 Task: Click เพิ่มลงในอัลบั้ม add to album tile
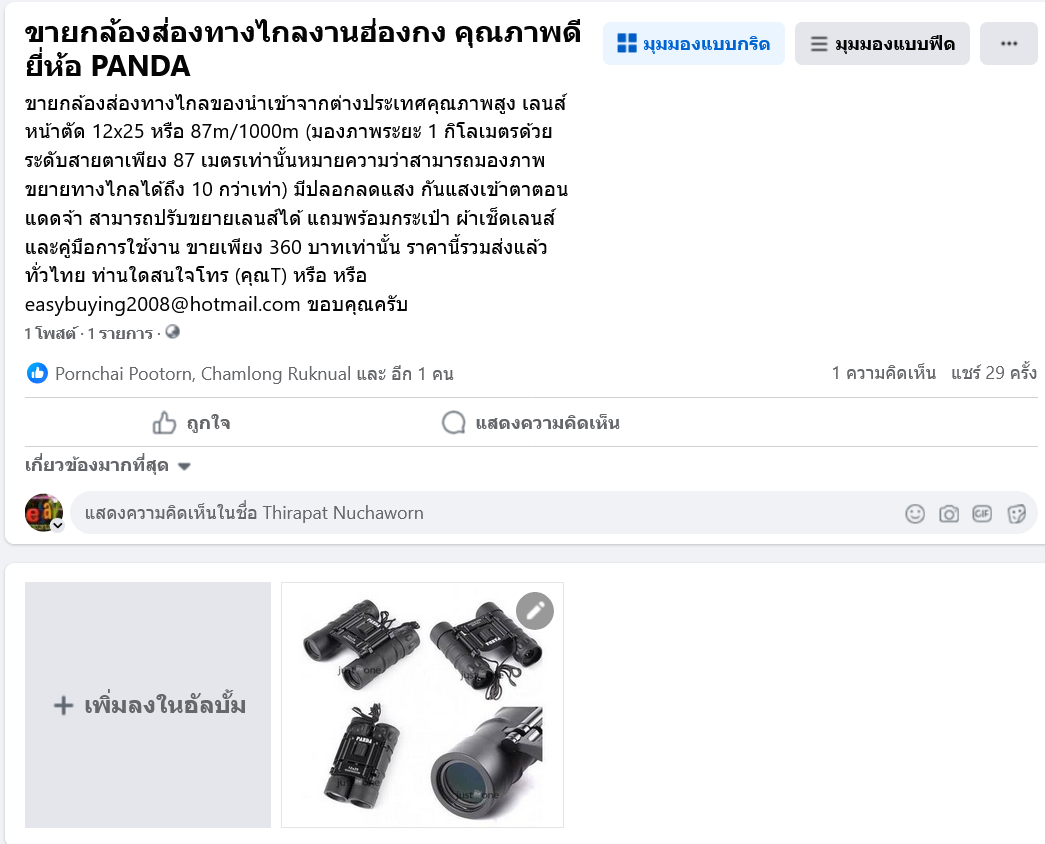pos(148,705)
